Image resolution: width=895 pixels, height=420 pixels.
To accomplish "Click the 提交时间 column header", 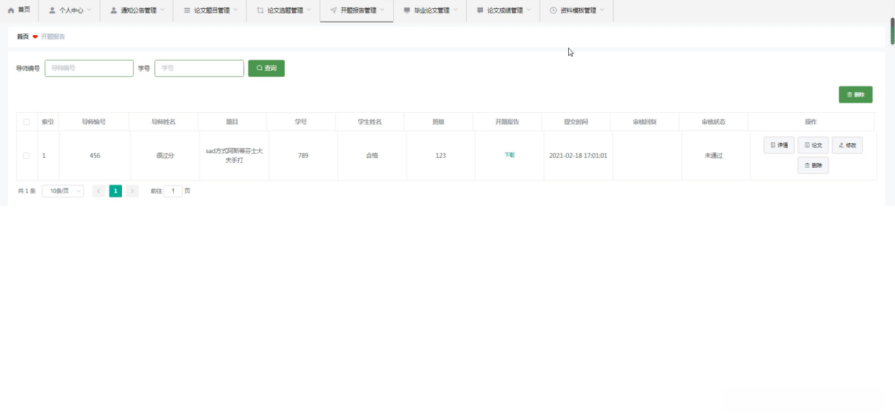I will click(x=576, y=122).
